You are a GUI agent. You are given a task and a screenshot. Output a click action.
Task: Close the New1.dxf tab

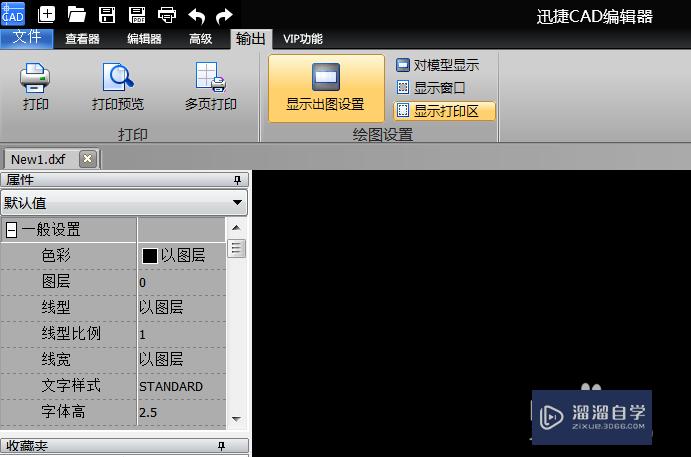[x=88, y=159]
